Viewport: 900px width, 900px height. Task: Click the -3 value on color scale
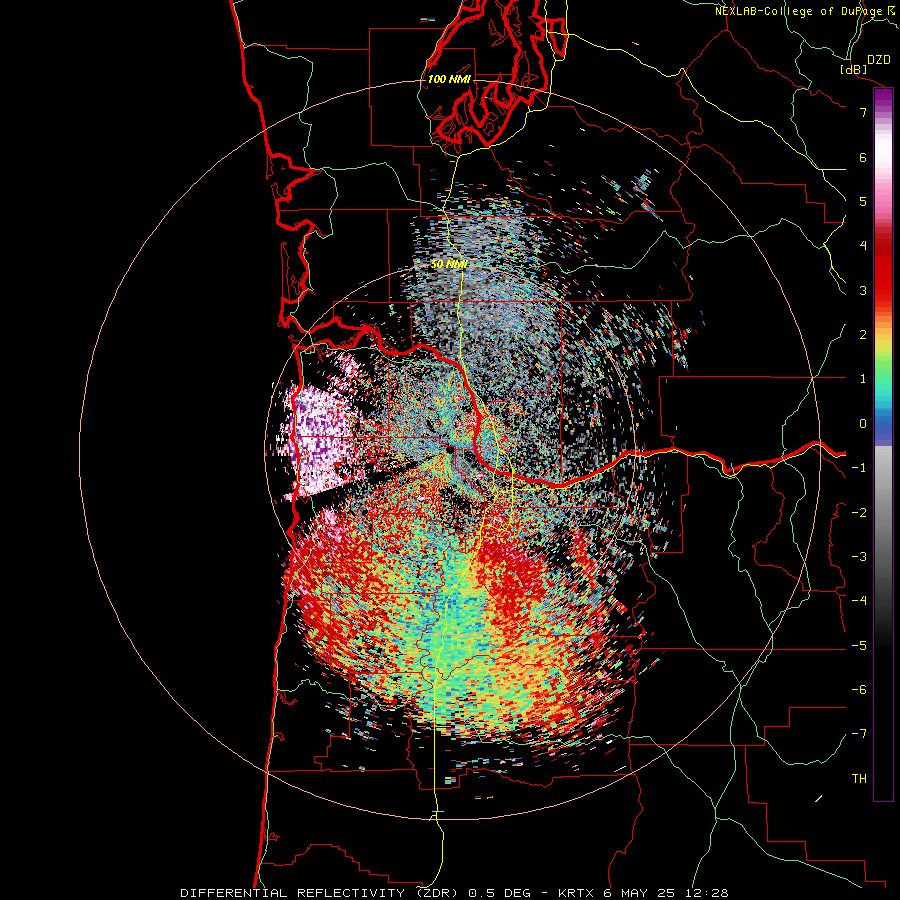859,556
